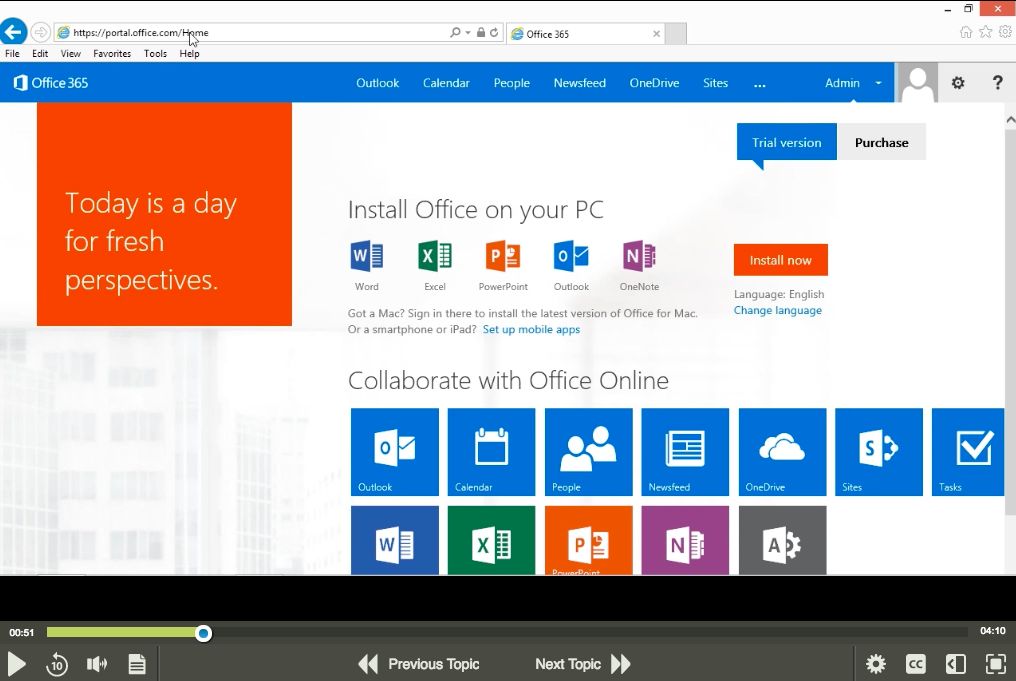Open the File menu
The image size is (1016, 681).
coord(12,54)
